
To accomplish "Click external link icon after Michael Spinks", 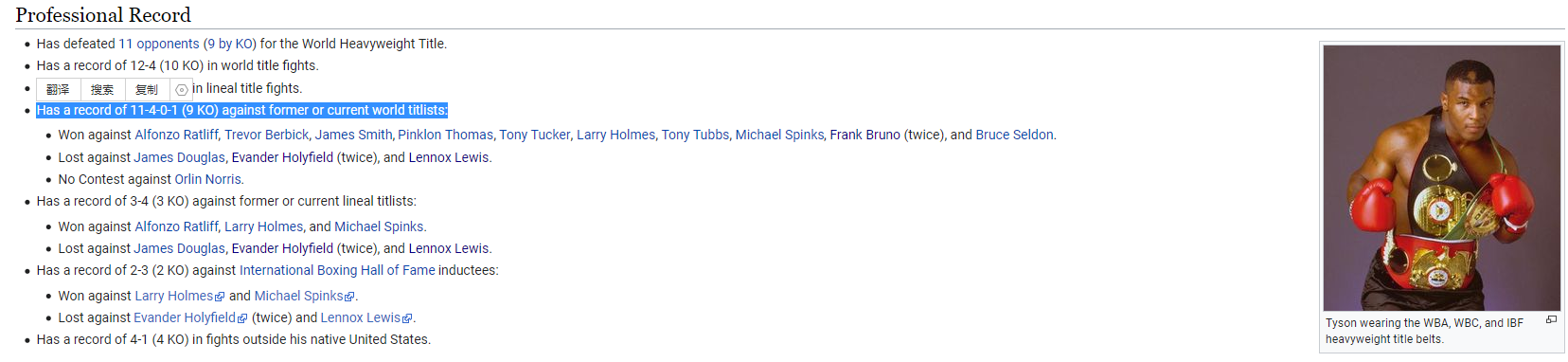I will coord(350,297).
